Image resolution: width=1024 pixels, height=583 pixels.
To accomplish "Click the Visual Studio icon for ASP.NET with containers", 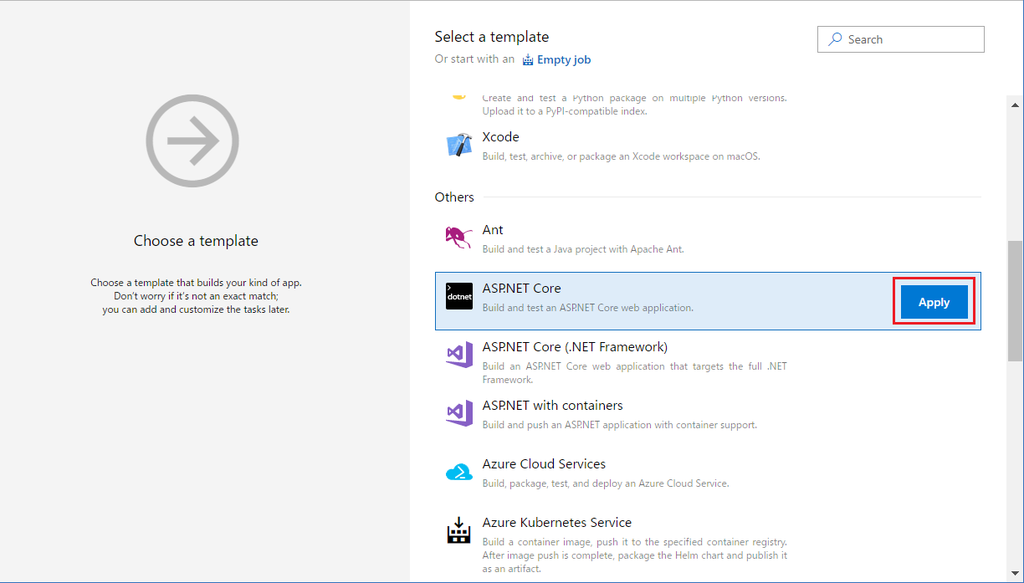I will (x=459, y=413).
